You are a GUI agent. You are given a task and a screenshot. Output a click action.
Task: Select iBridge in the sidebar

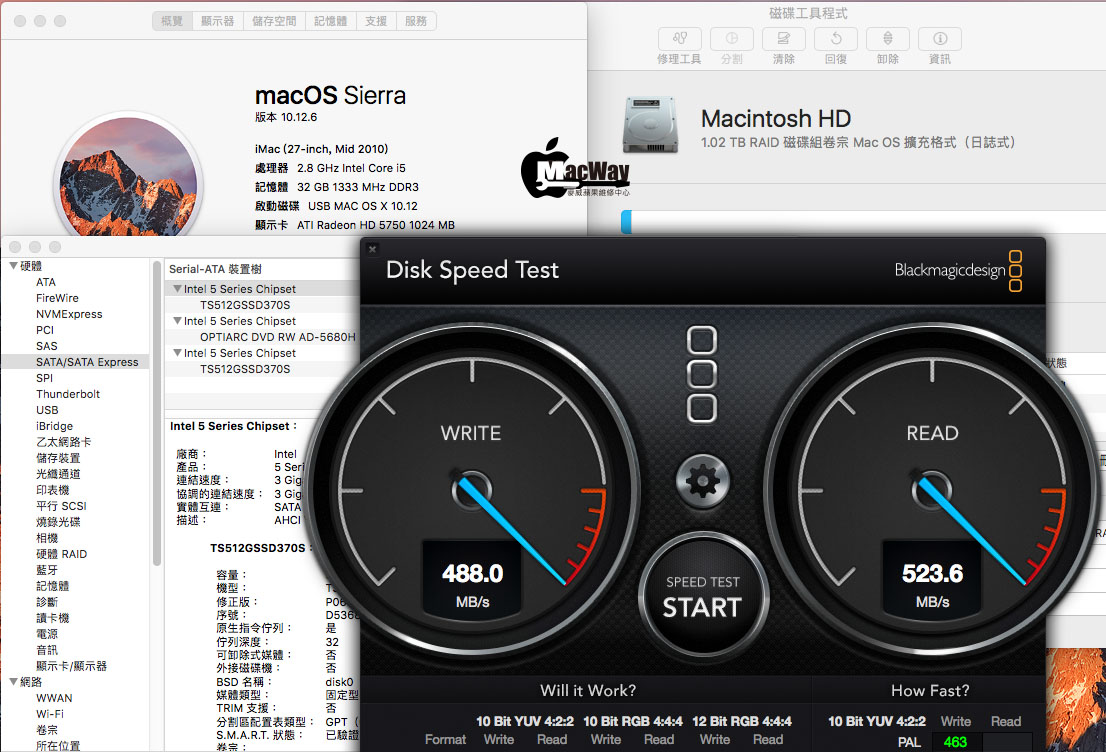pos(54,426)
